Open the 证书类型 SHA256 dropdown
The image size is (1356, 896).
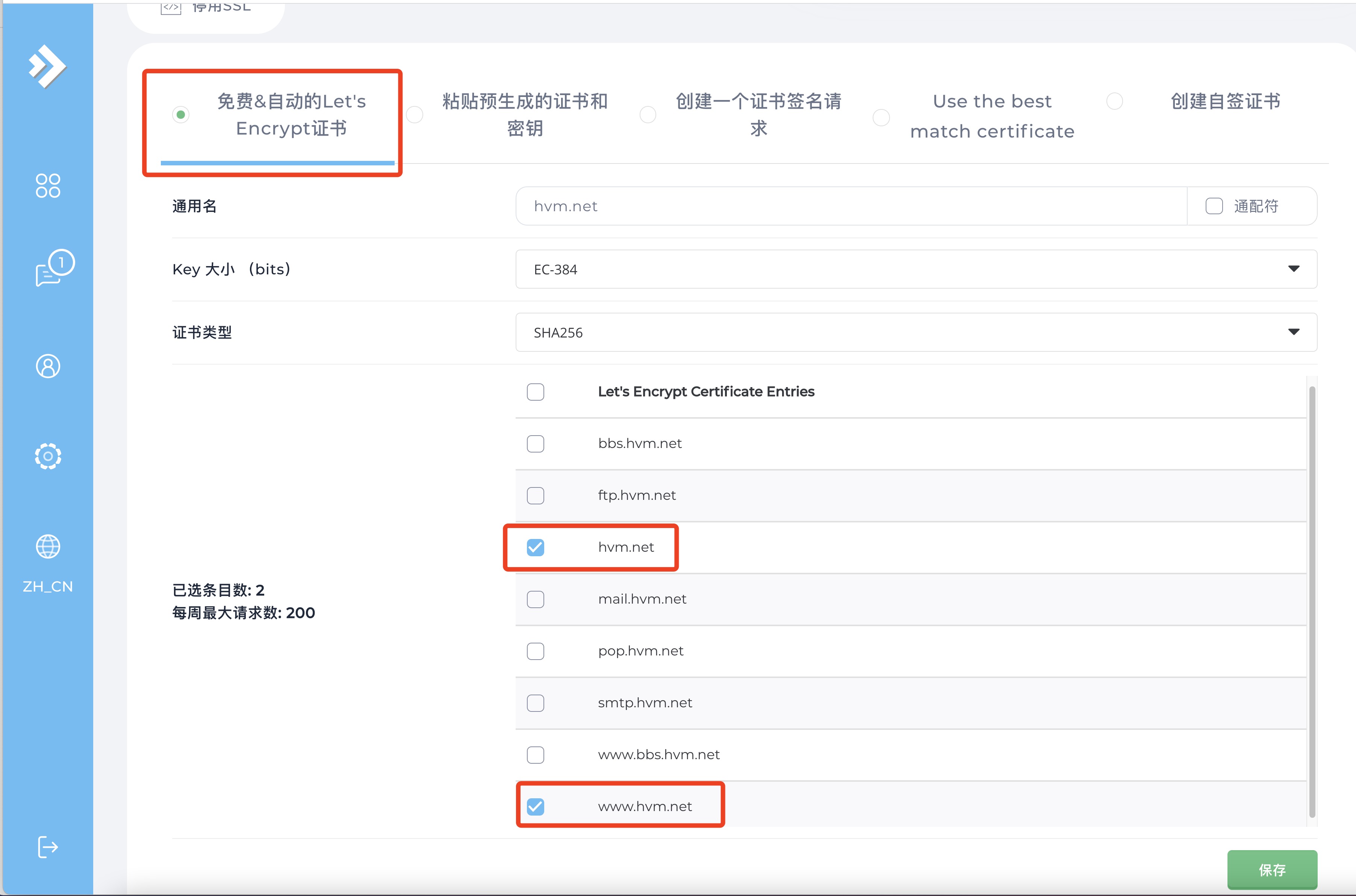pos(916,333)
